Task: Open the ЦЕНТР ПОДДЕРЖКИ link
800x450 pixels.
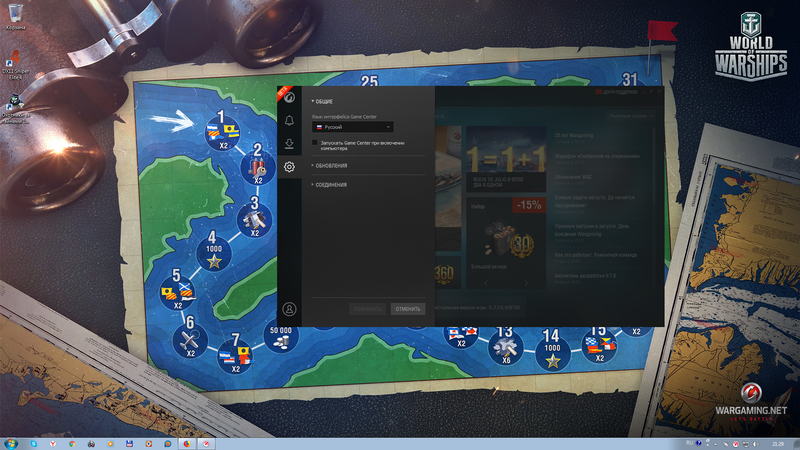Action: pos(616,92)
